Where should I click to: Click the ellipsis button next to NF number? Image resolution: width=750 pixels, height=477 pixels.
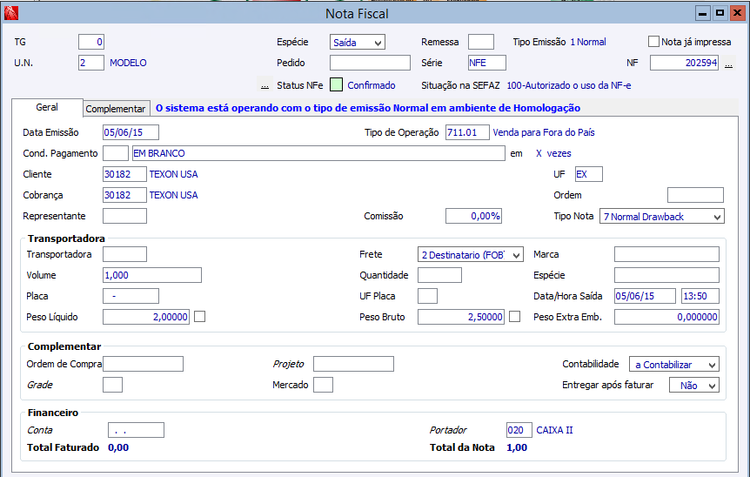click(729, 63)
